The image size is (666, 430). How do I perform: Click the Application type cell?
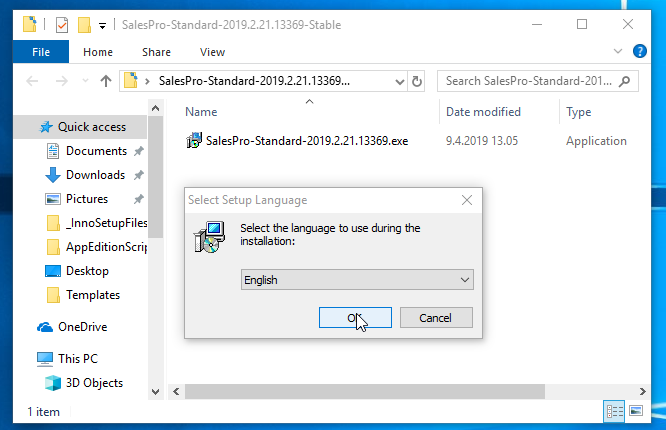click(596, 141)
